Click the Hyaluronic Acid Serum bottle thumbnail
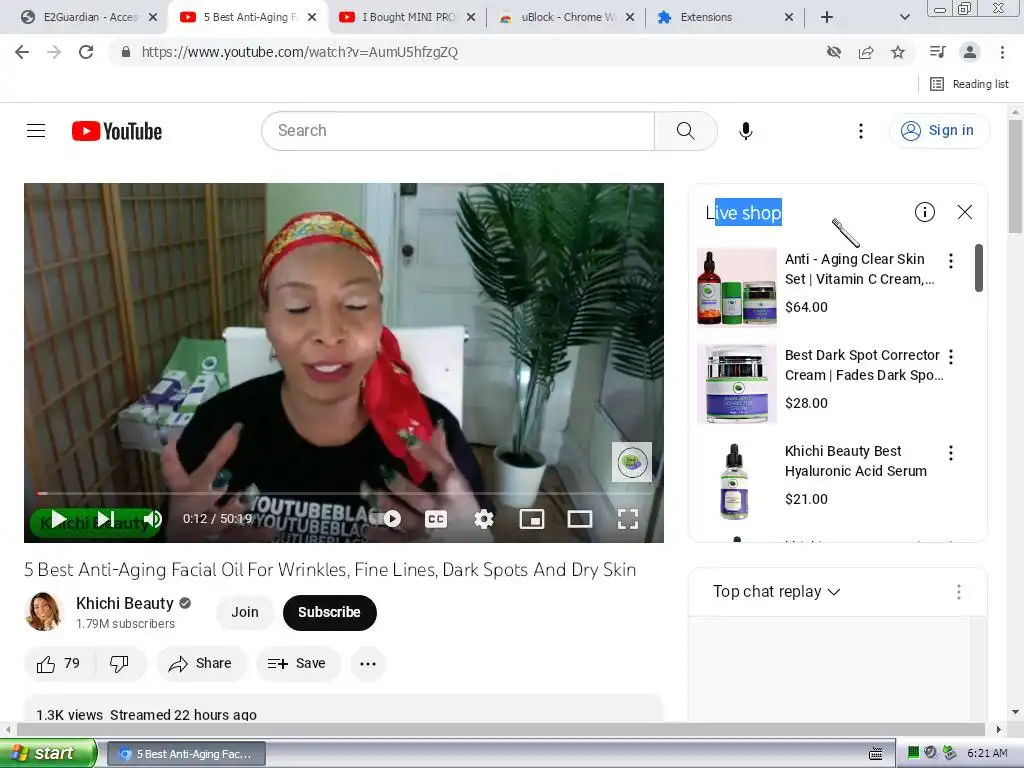This screenshot has width=1024, height=768. [737, 481]
